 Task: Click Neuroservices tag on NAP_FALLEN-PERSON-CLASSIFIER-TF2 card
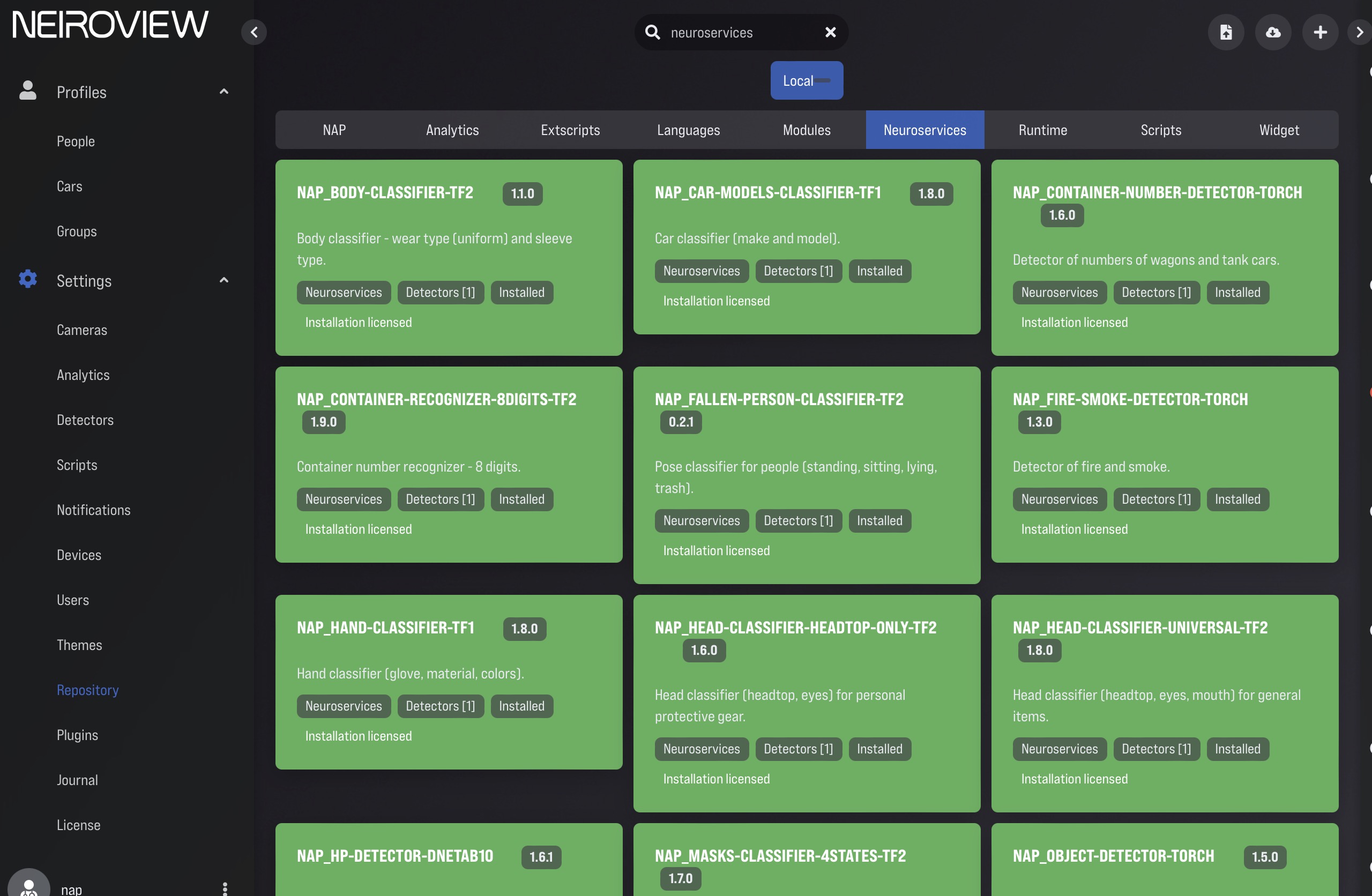click(702, 521)
